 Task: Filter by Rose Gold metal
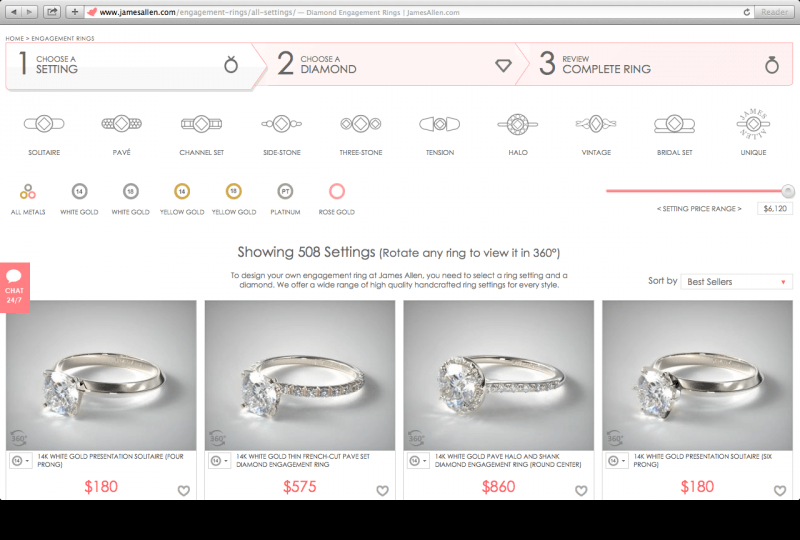point(337,191)
